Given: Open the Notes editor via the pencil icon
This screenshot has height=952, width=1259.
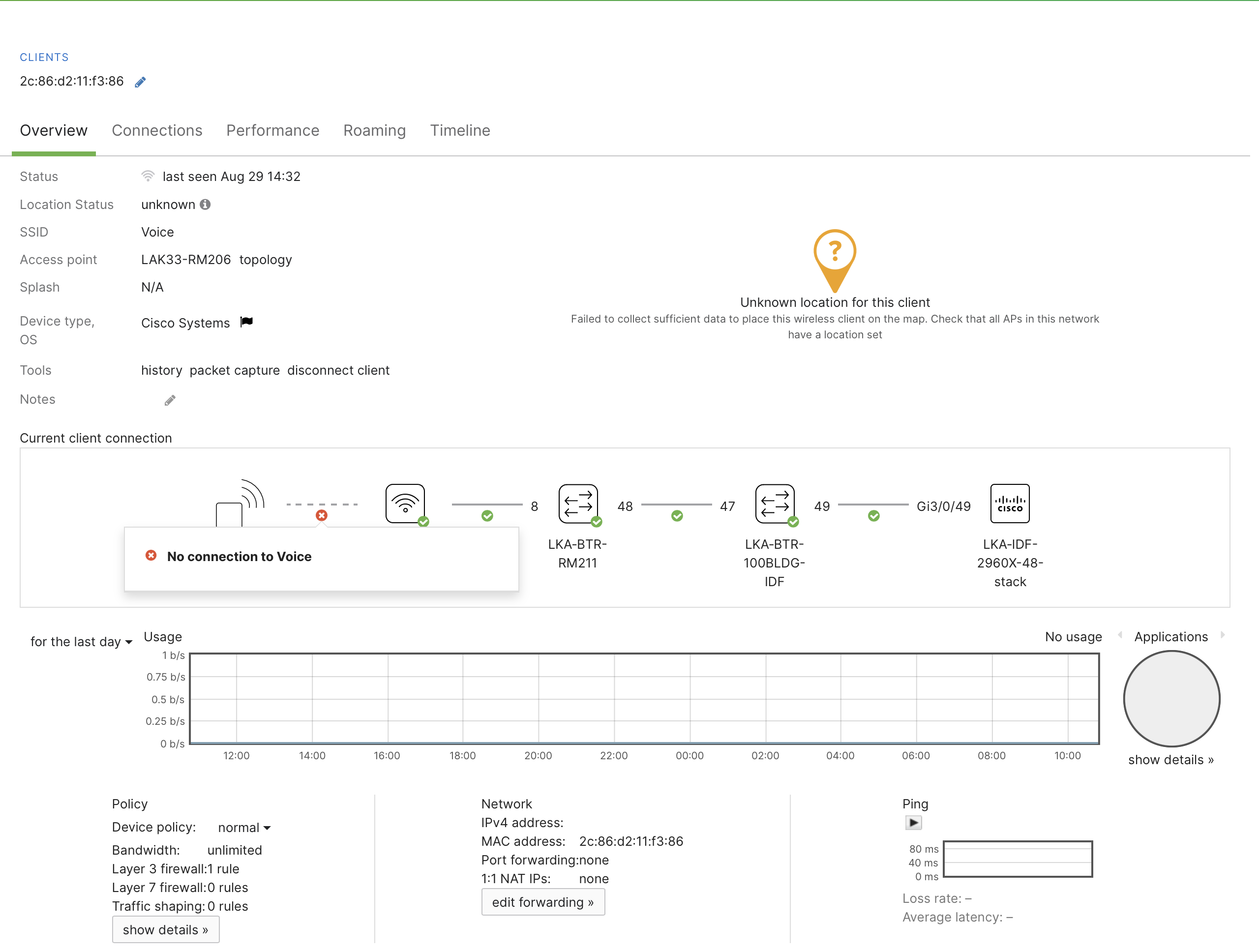Looking at the screenshot, I should tap(169, 399).
